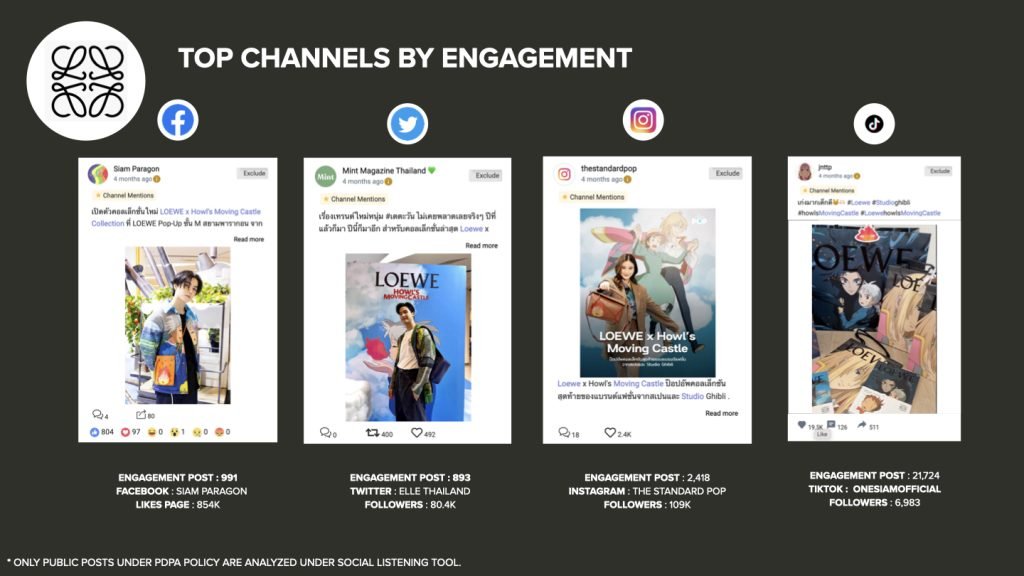The height and width of the screenshot is (576, 1024).
Task: Click jnttp TikTok profile avatar
Action: pyautogui.click(x=805, y=172)
